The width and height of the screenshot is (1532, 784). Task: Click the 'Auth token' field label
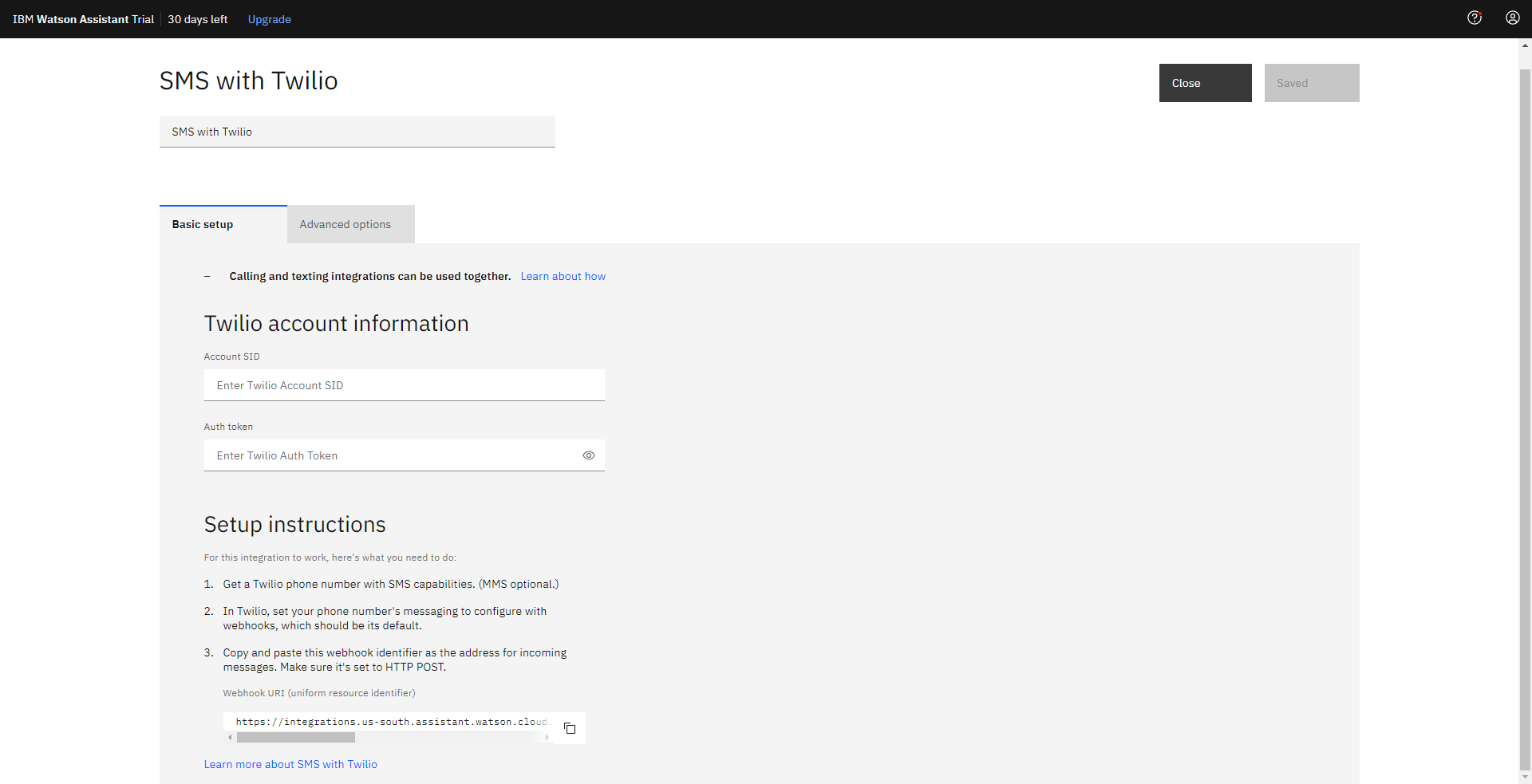coord(228,427)
